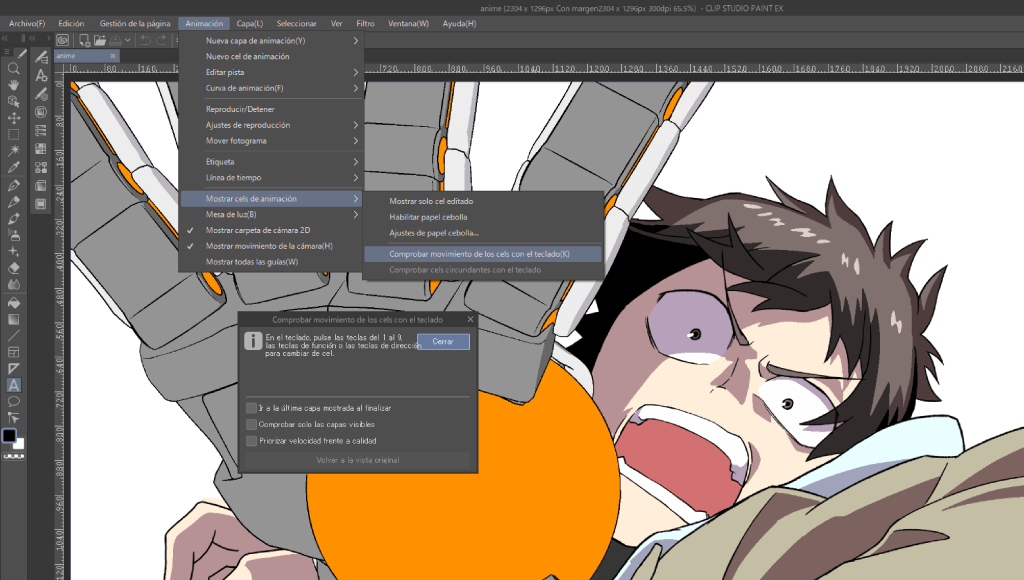1024x580 pixels.
Task: Click the Undo arrow in command bar
Action: click(146, 40)
